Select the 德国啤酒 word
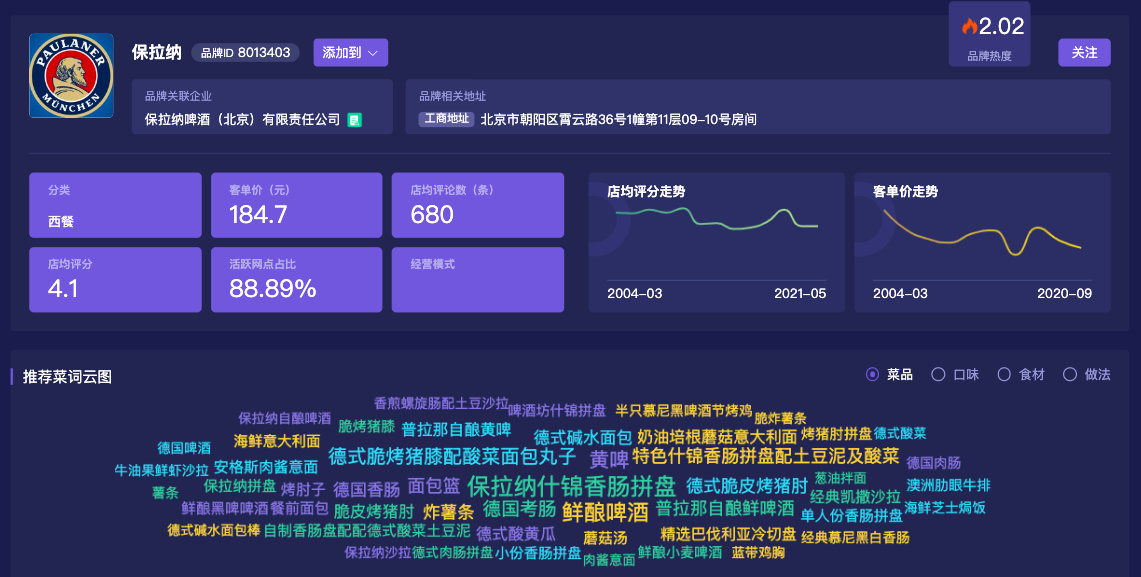 click(x=184, y=447)
